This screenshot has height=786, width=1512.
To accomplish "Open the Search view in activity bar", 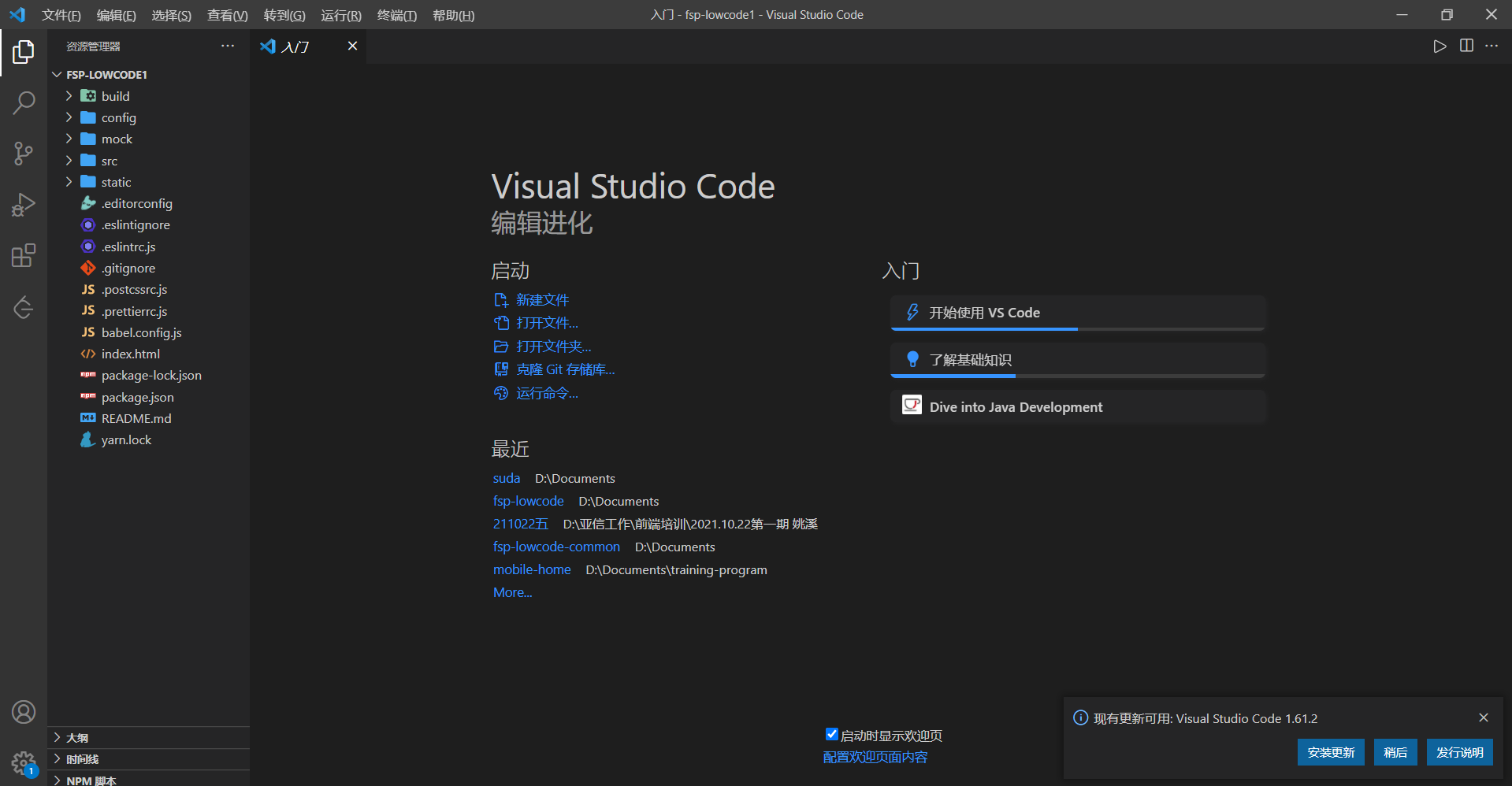I will pos(24,102).
